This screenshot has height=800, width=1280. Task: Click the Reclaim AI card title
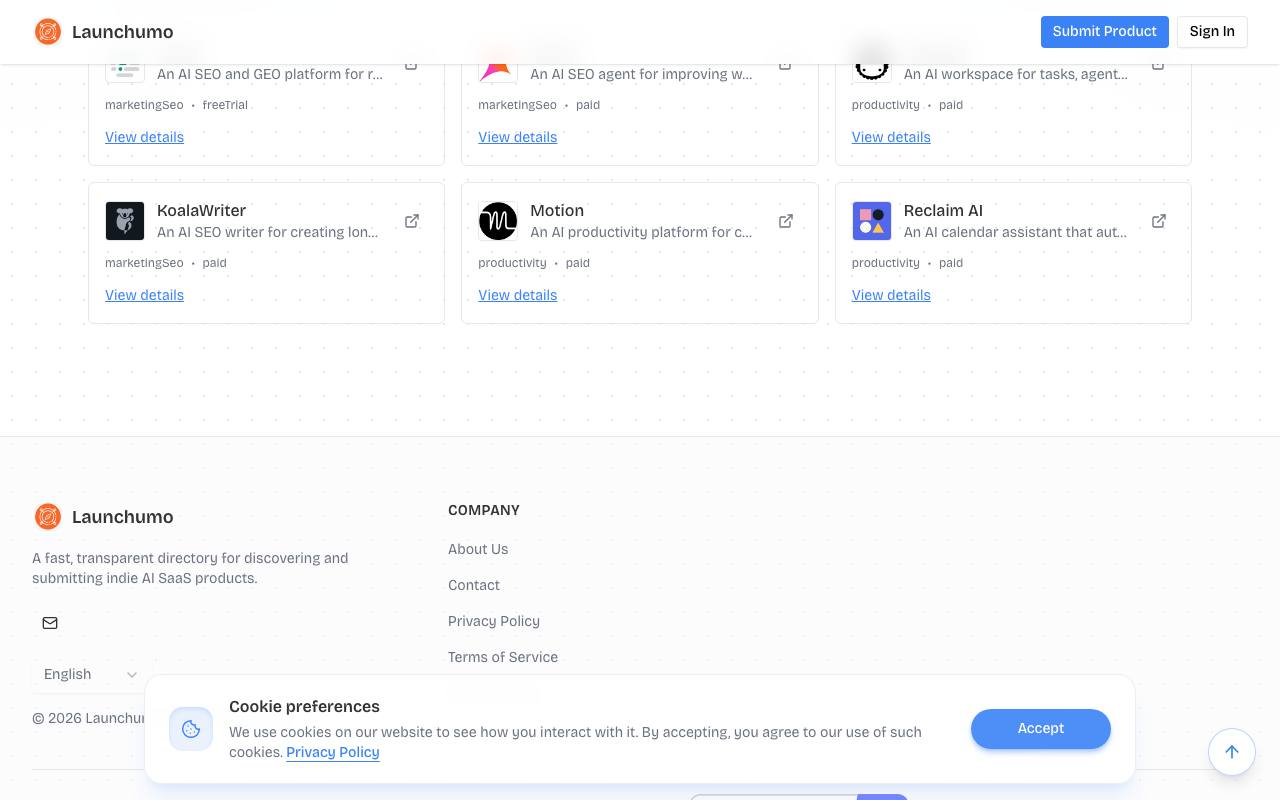click(943, 211)
